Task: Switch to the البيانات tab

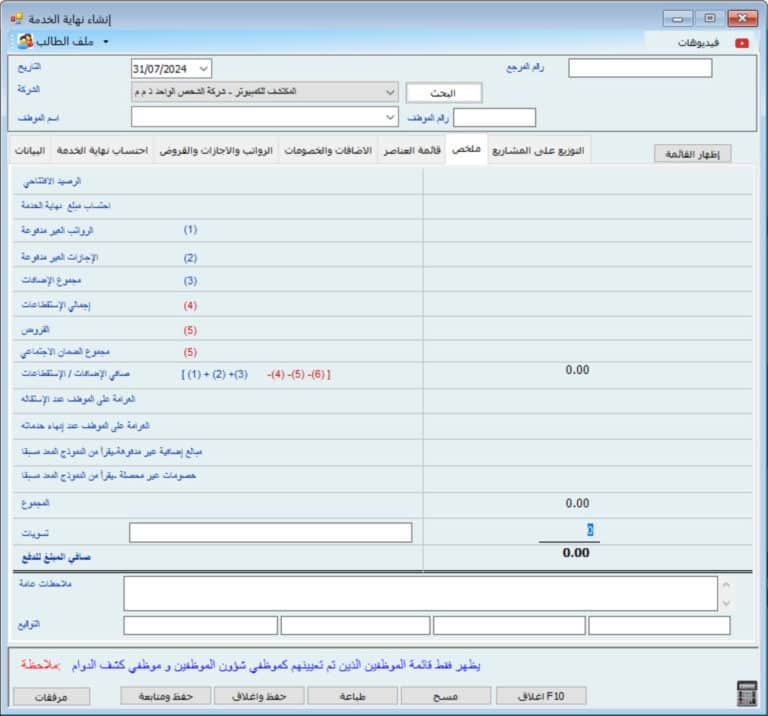Action: [x=30, y=150]
